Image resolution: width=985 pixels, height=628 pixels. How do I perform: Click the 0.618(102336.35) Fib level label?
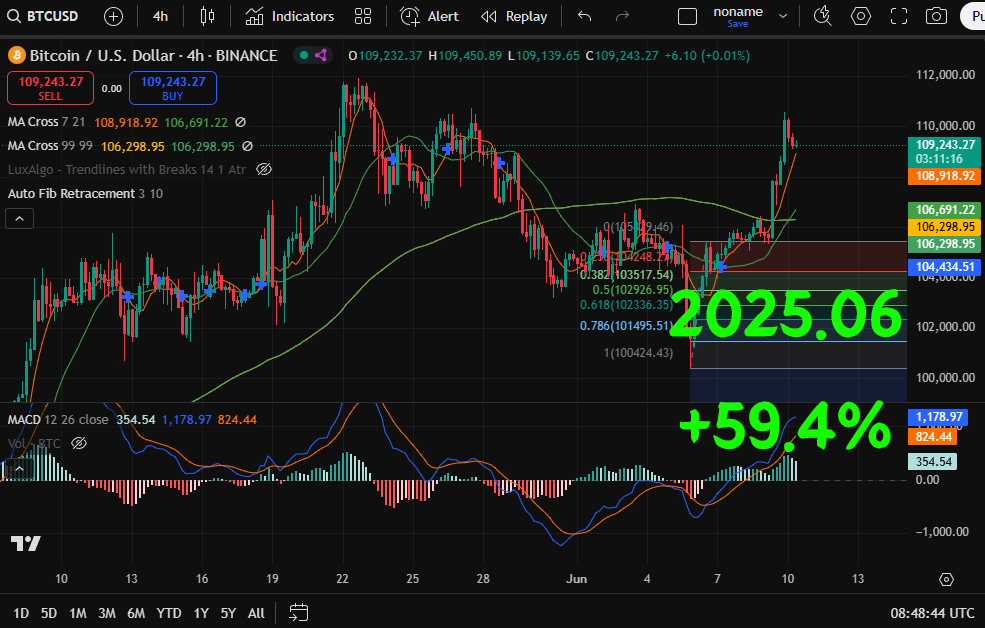point(626,305)
